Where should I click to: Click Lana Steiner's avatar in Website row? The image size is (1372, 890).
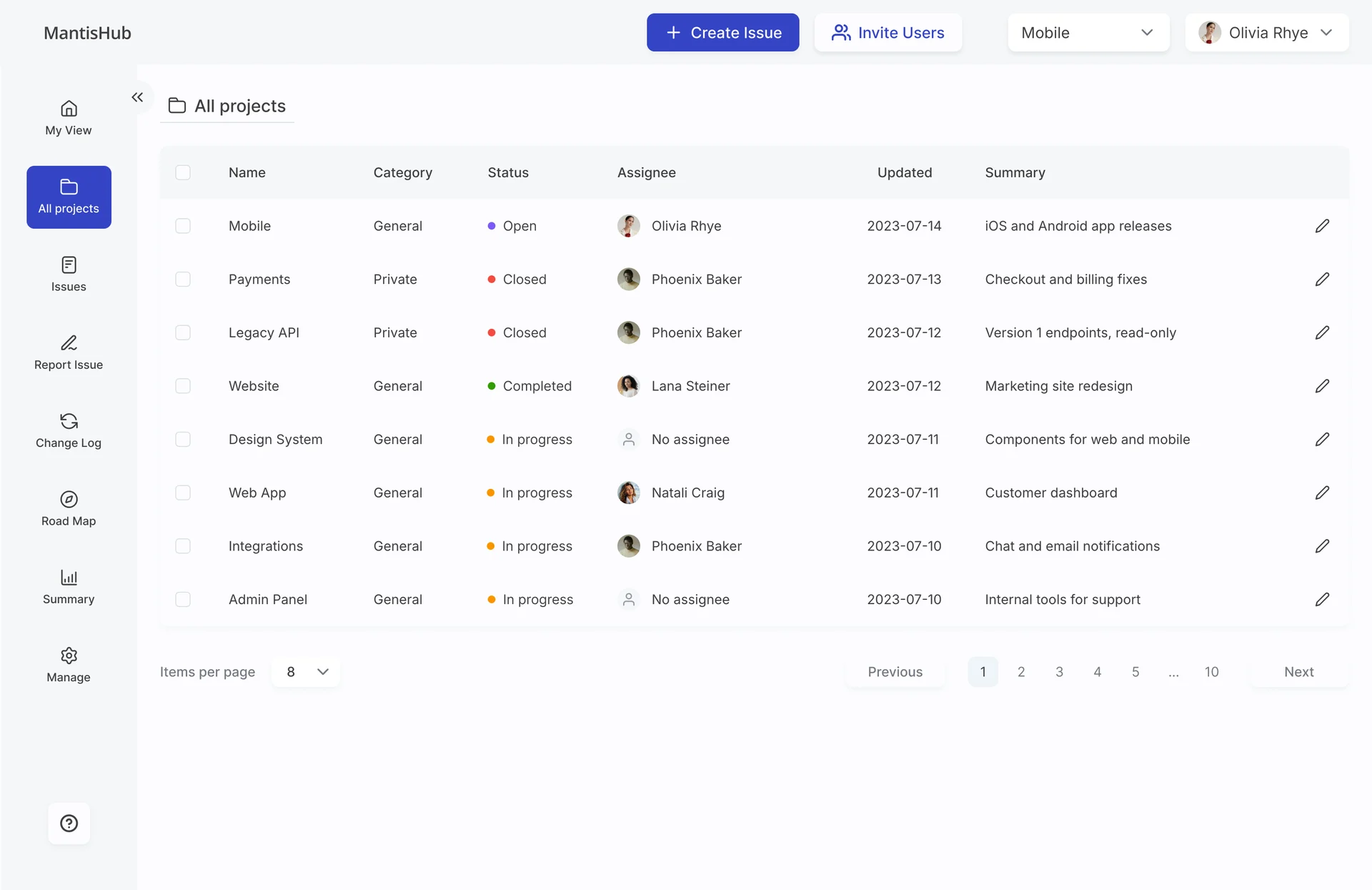tap(628, 386)
